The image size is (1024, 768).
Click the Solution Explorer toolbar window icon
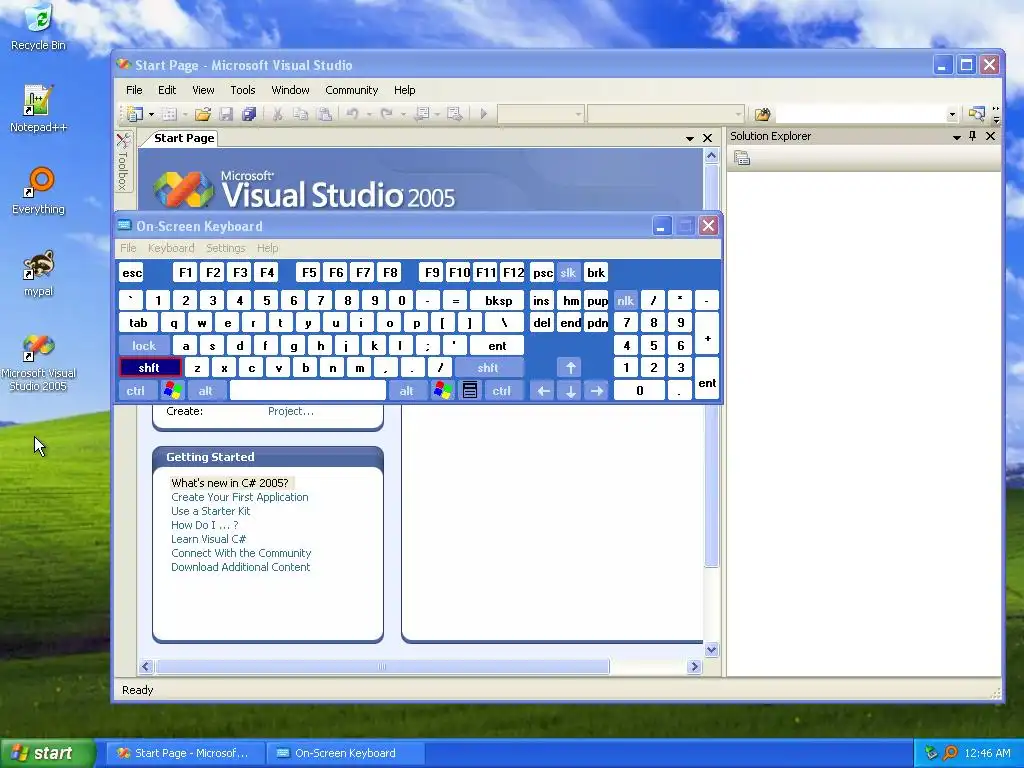976,114
